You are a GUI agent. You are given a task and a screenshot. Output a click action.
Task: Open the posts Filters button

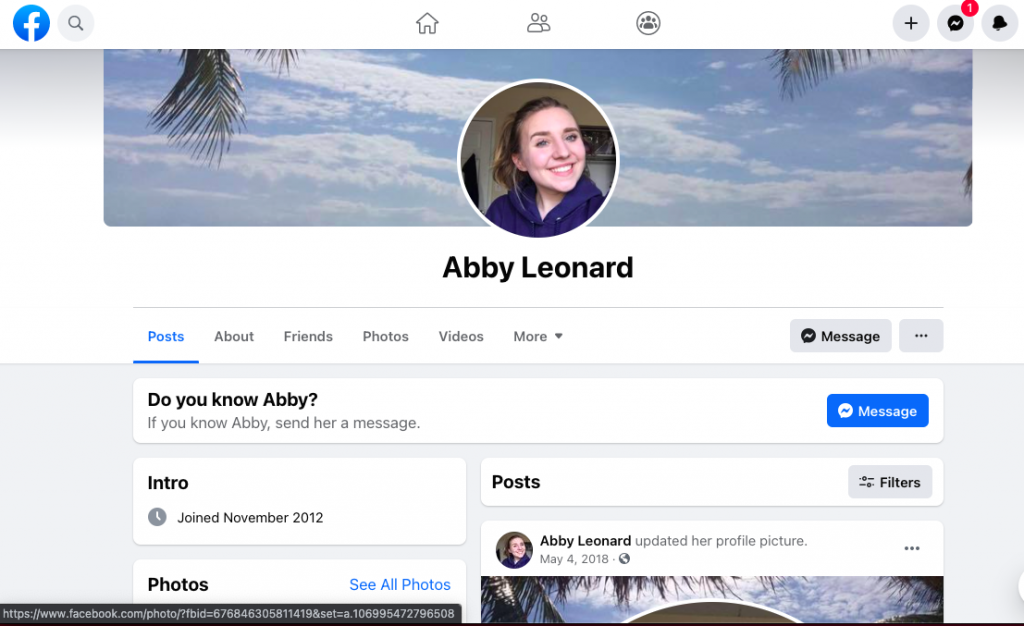coord(889,482)
